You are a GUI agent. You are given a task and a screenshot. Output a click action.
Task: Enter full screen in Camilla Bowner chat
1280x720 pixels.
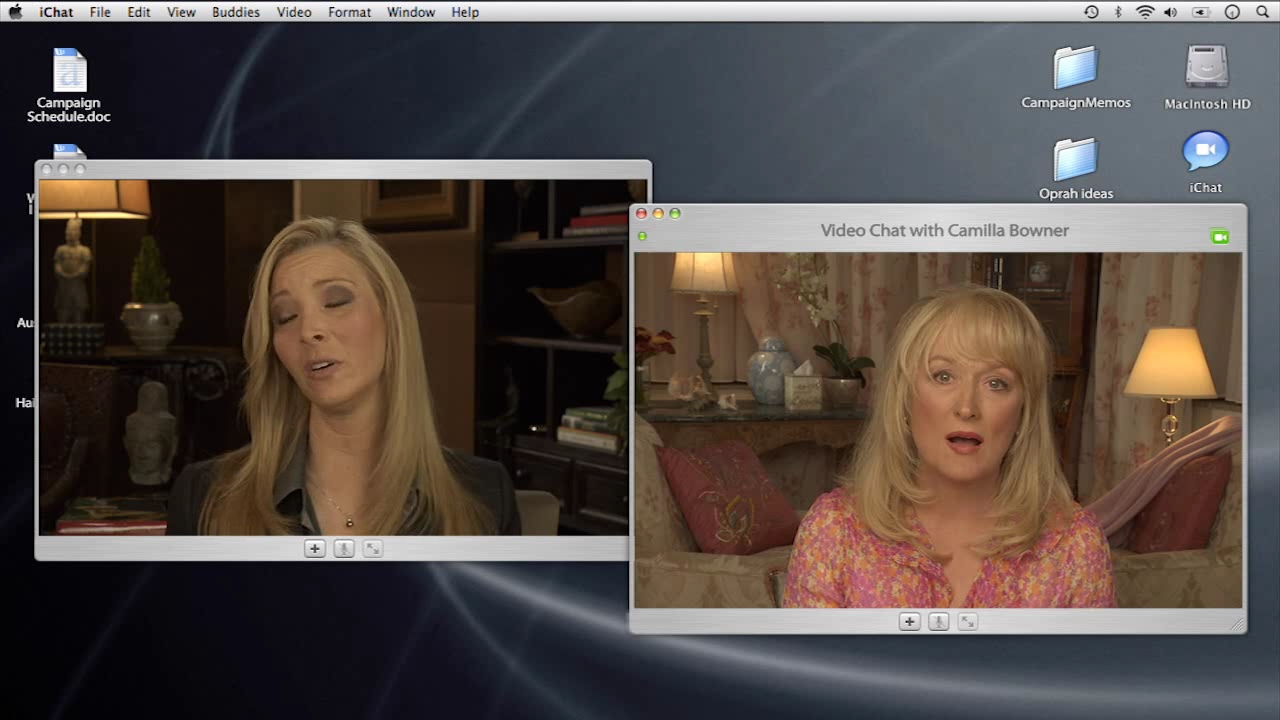(967, 622)
